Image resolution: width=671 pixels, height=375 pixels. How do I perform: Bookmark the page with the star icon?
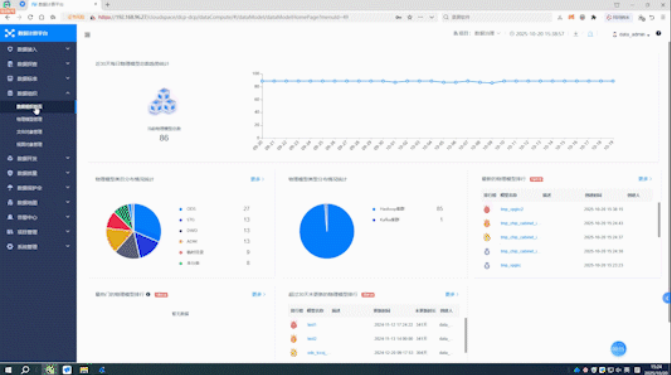pos(410,17)
